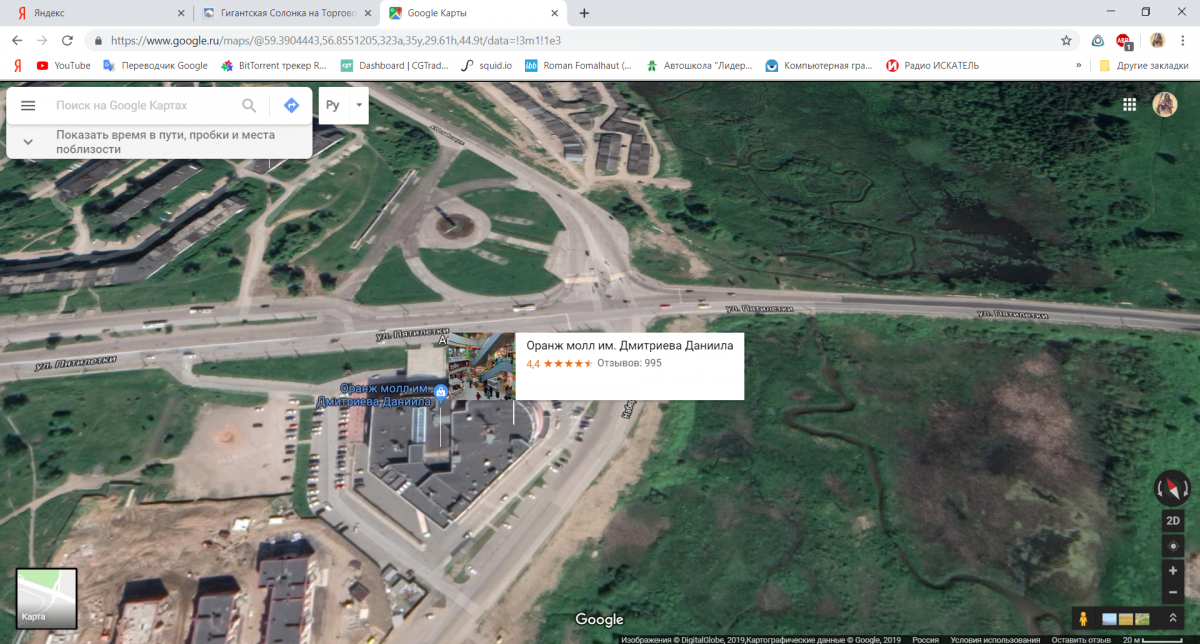Zoom in with the plus button
The width and height of the screenshot is (1200, 644).
click(x=1173, y=570)
